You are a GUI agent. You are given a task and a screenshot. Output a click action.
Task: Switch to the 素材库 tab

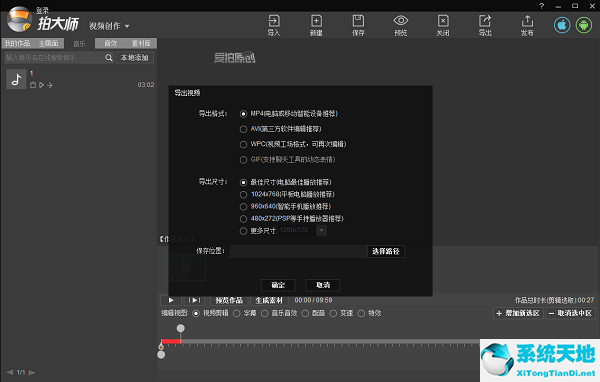pos(141,44)
